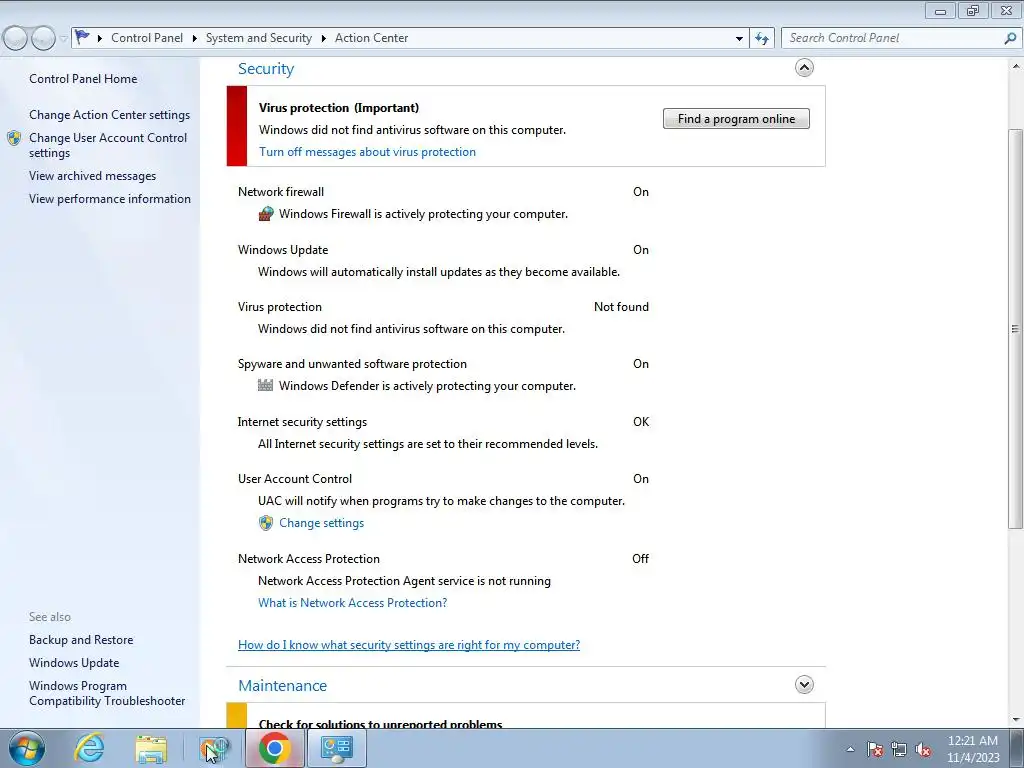1024x768 pixels.
Task: Open the address bar history dropdown arrow
Action: point(739,38)
